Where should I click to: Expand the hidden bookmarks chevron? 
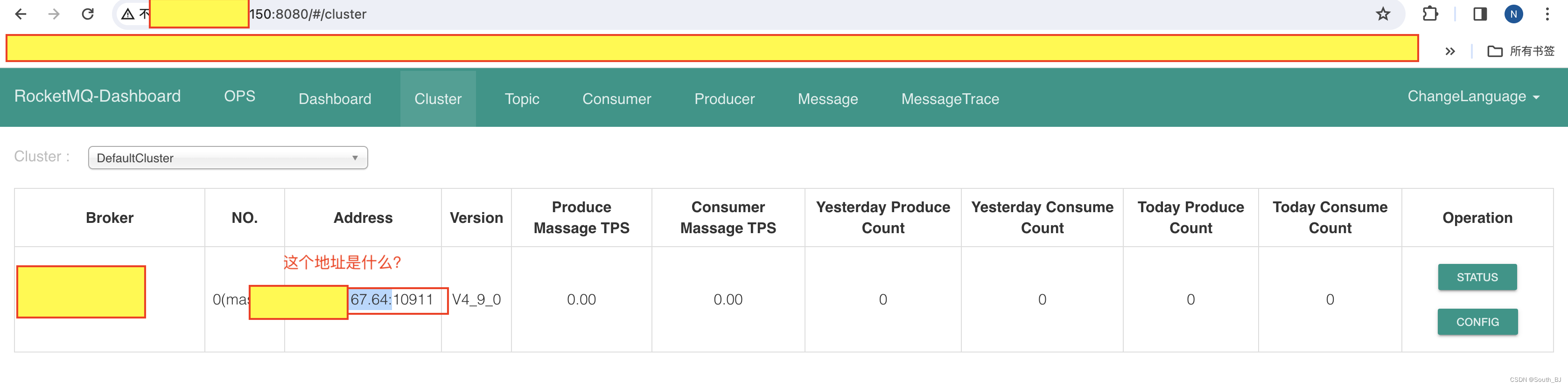pos(1450,51)
